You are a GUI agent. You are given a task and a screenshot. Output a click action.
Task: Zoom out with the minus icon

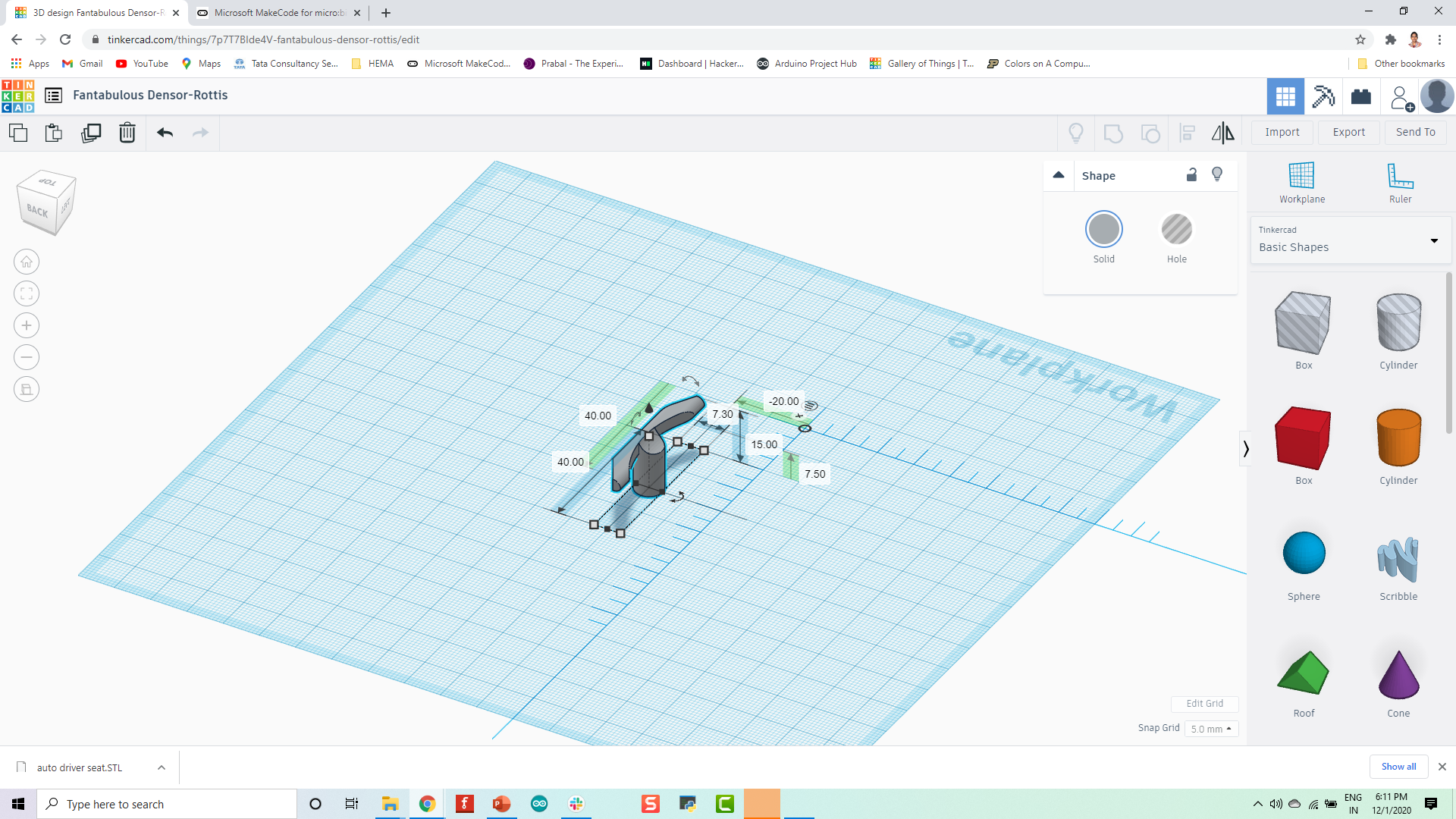pyautogui.click(x=27, y=357)
